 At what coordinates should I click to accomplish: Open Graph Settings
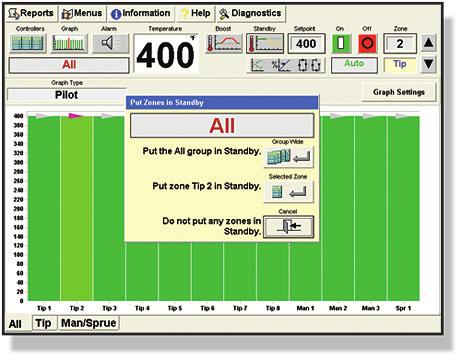pos(399,92)
